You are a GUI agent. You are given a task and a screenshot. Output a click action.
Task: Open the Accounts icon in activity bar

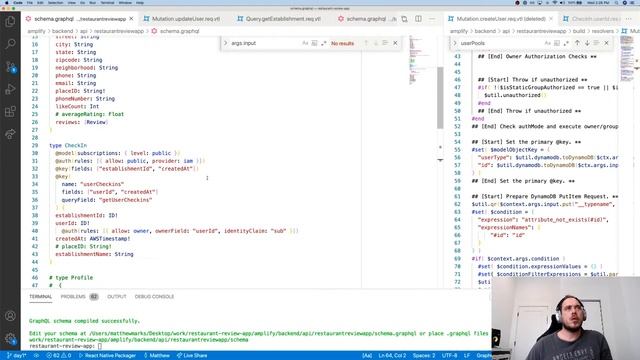pos(10,316)
